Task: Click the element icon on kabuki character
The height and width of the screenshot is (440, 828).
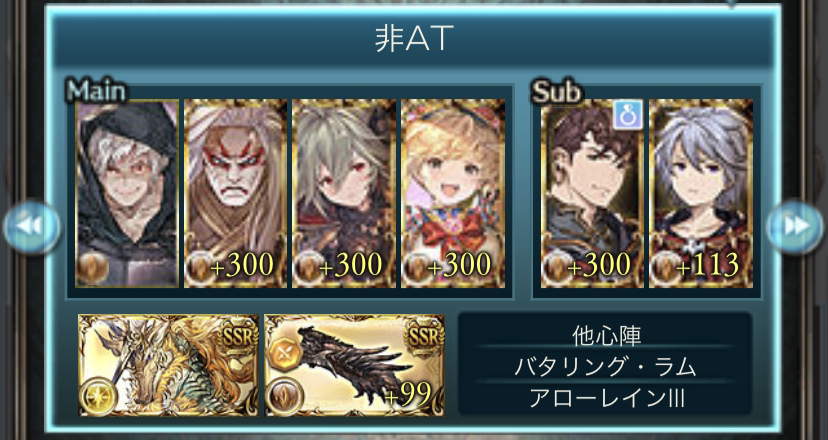Action: 201,268
